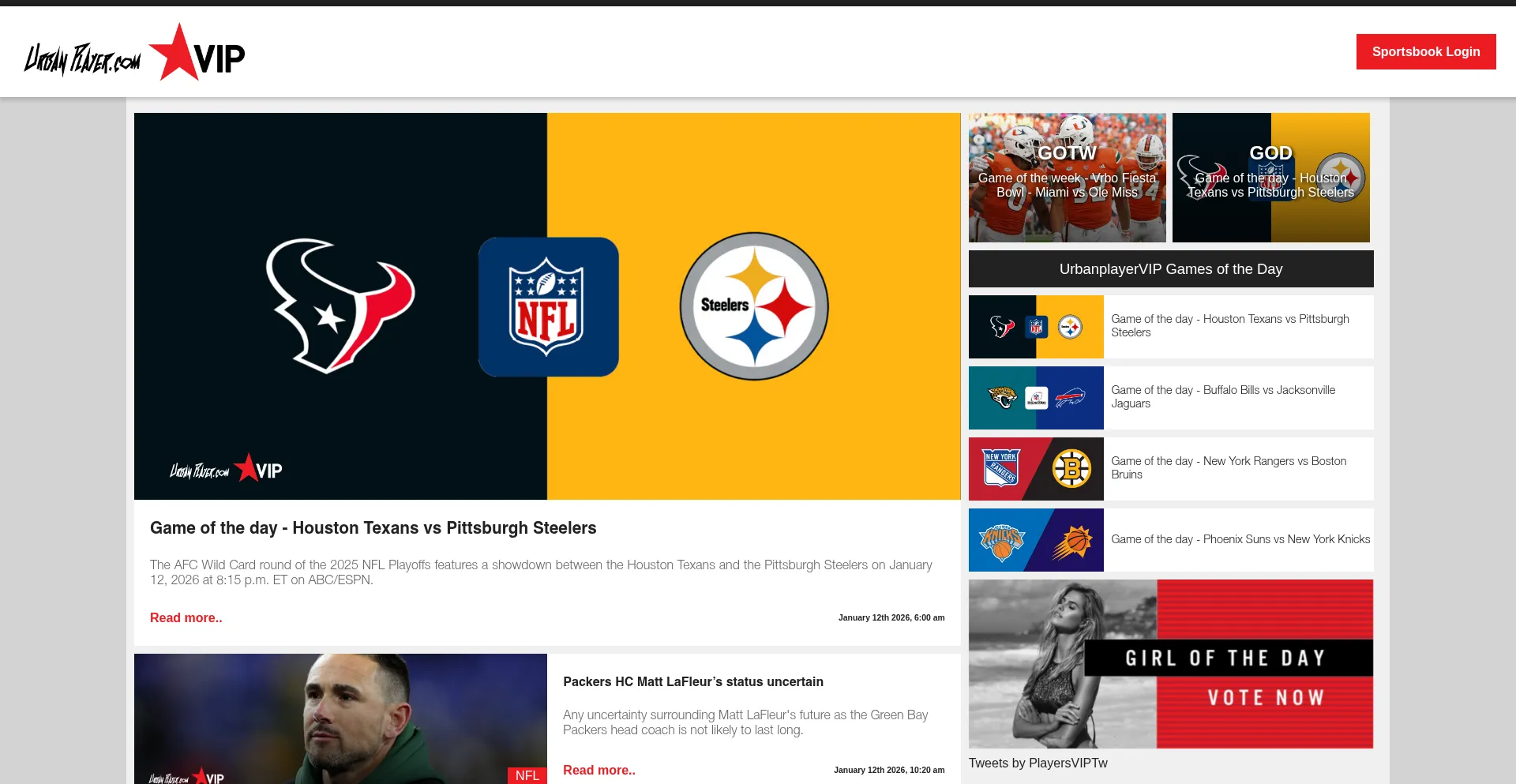Click the UrbanPlayer.com VIP header logo
This screenshot has height=784, width=1516.
click(x=134, y=54)
